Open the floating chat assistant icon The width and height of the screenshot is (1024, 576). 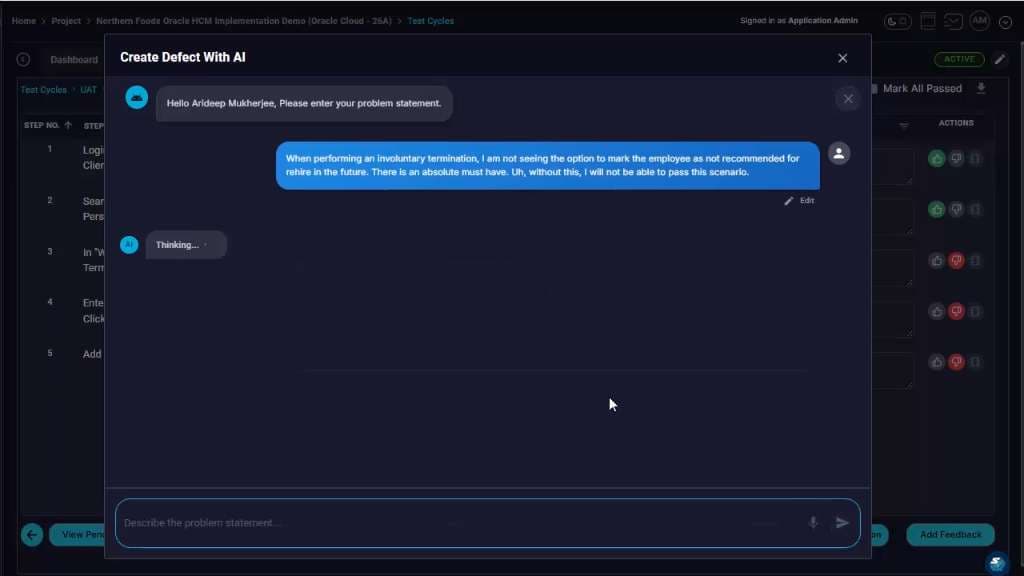997,562
